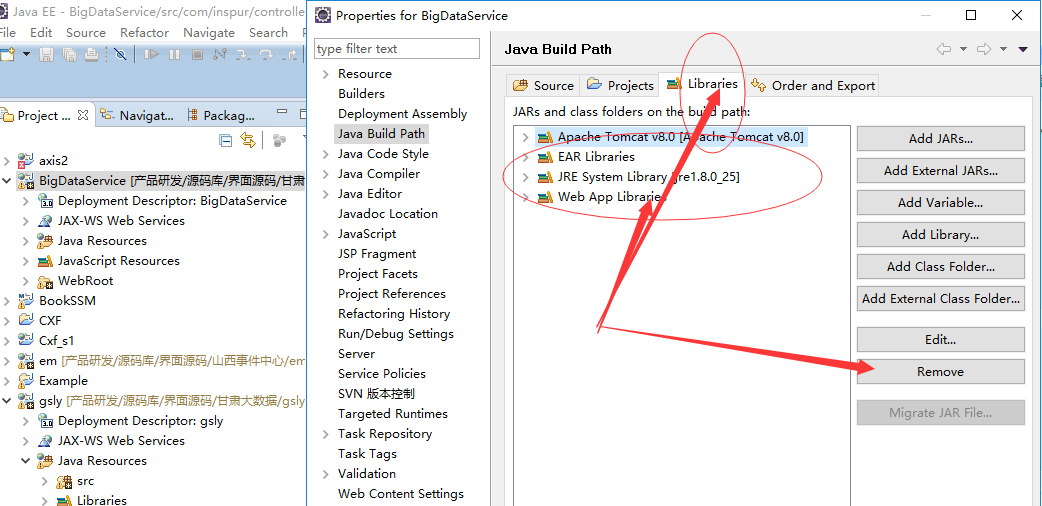Expand Java Compiler settings

(x=326, y=174)
